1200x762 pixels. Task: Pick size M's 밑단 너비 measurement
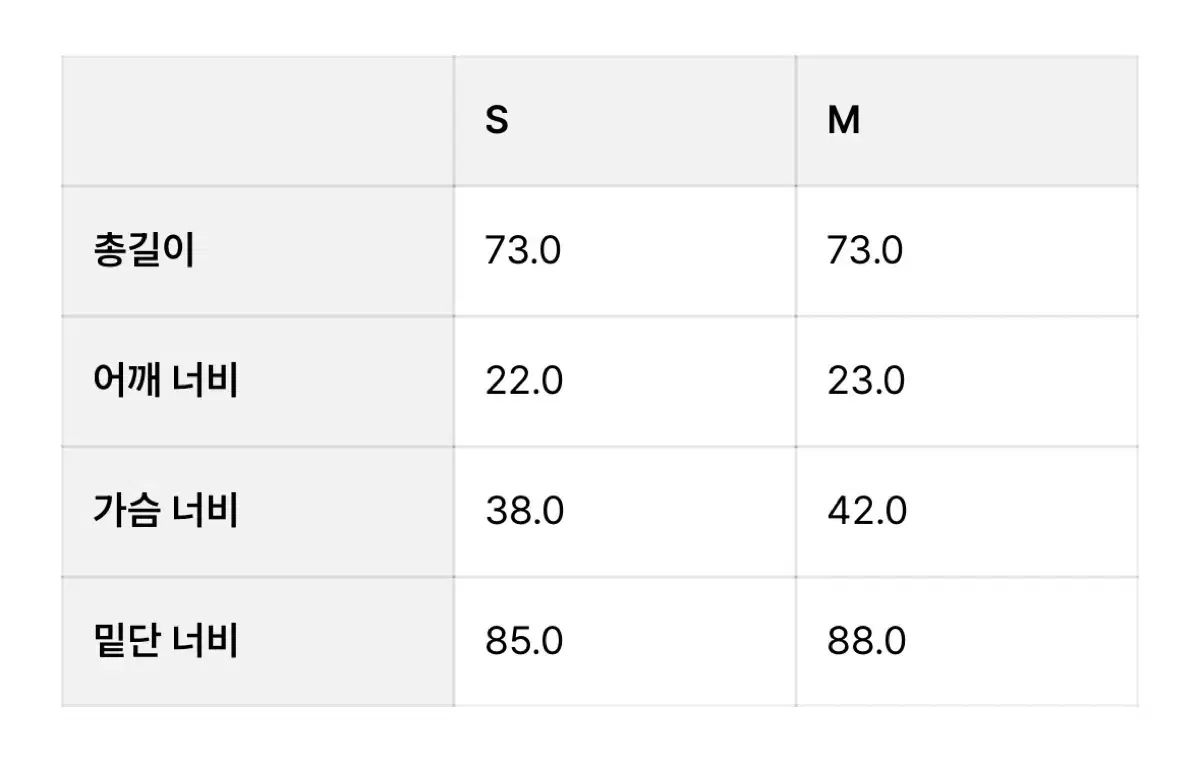(x=867, y=641)
